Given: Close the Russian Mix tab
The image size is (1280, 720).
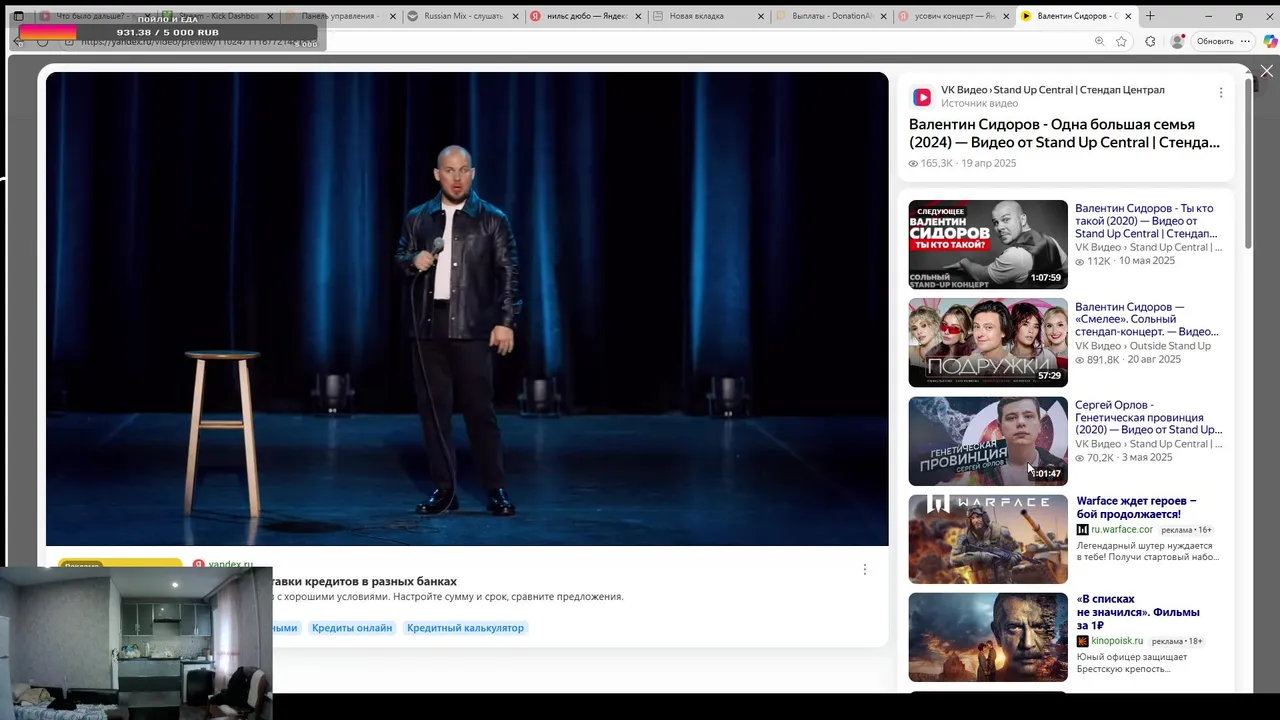Looking at the screenshot, I should coord(515,16).
